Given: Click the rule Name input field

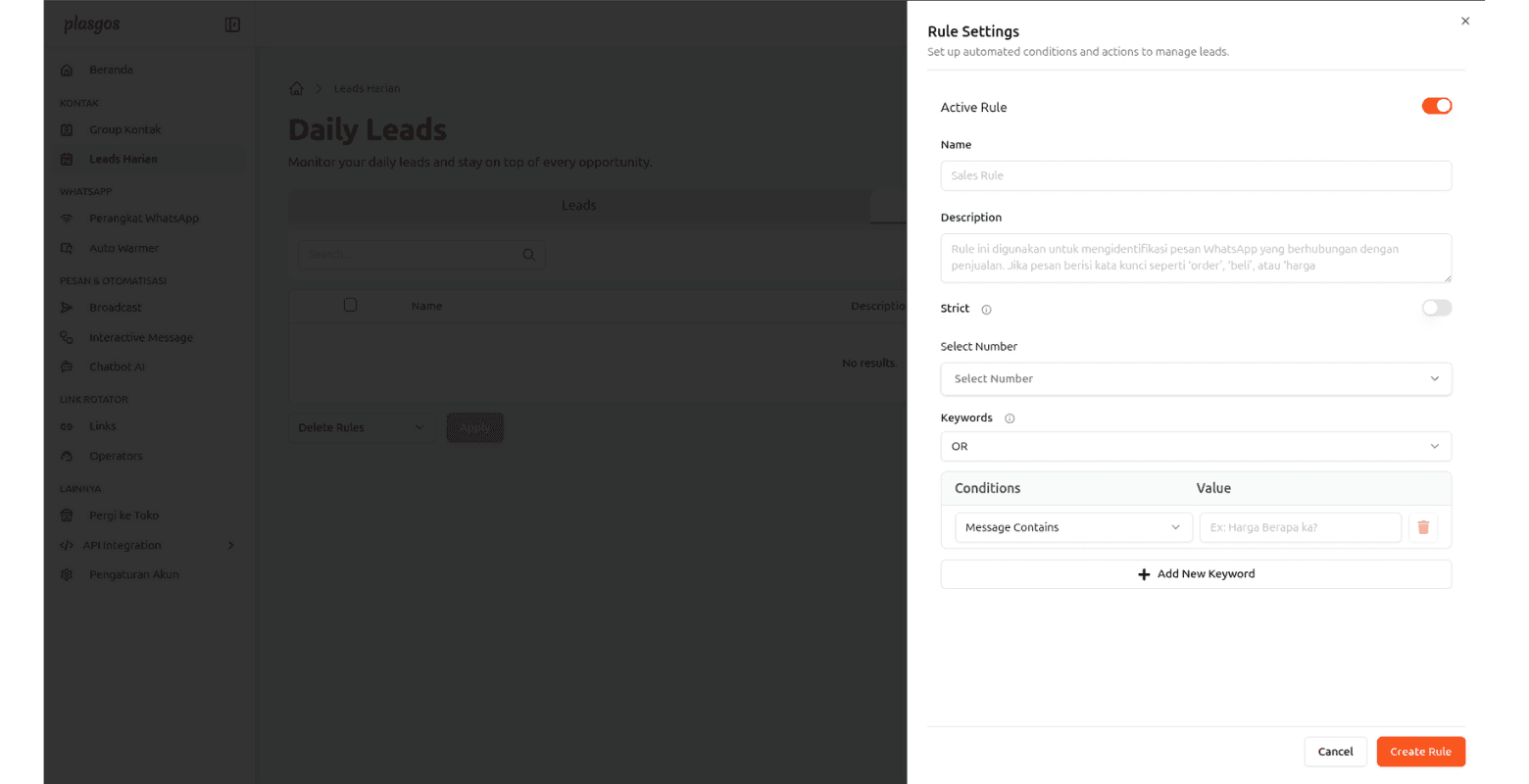Looking at the screenshot, I should [1195, 176].
